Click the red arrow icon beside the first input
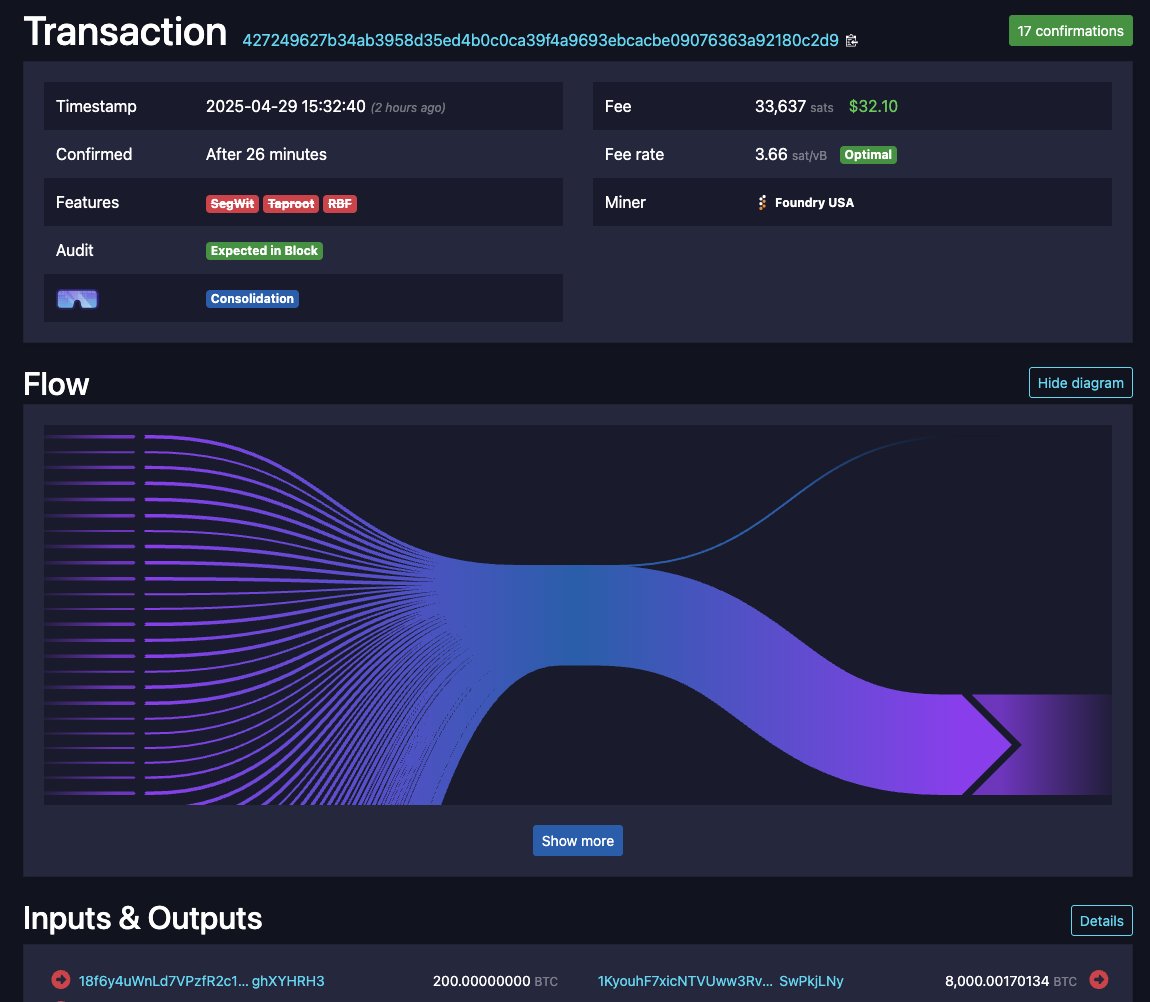 point(60,981)
